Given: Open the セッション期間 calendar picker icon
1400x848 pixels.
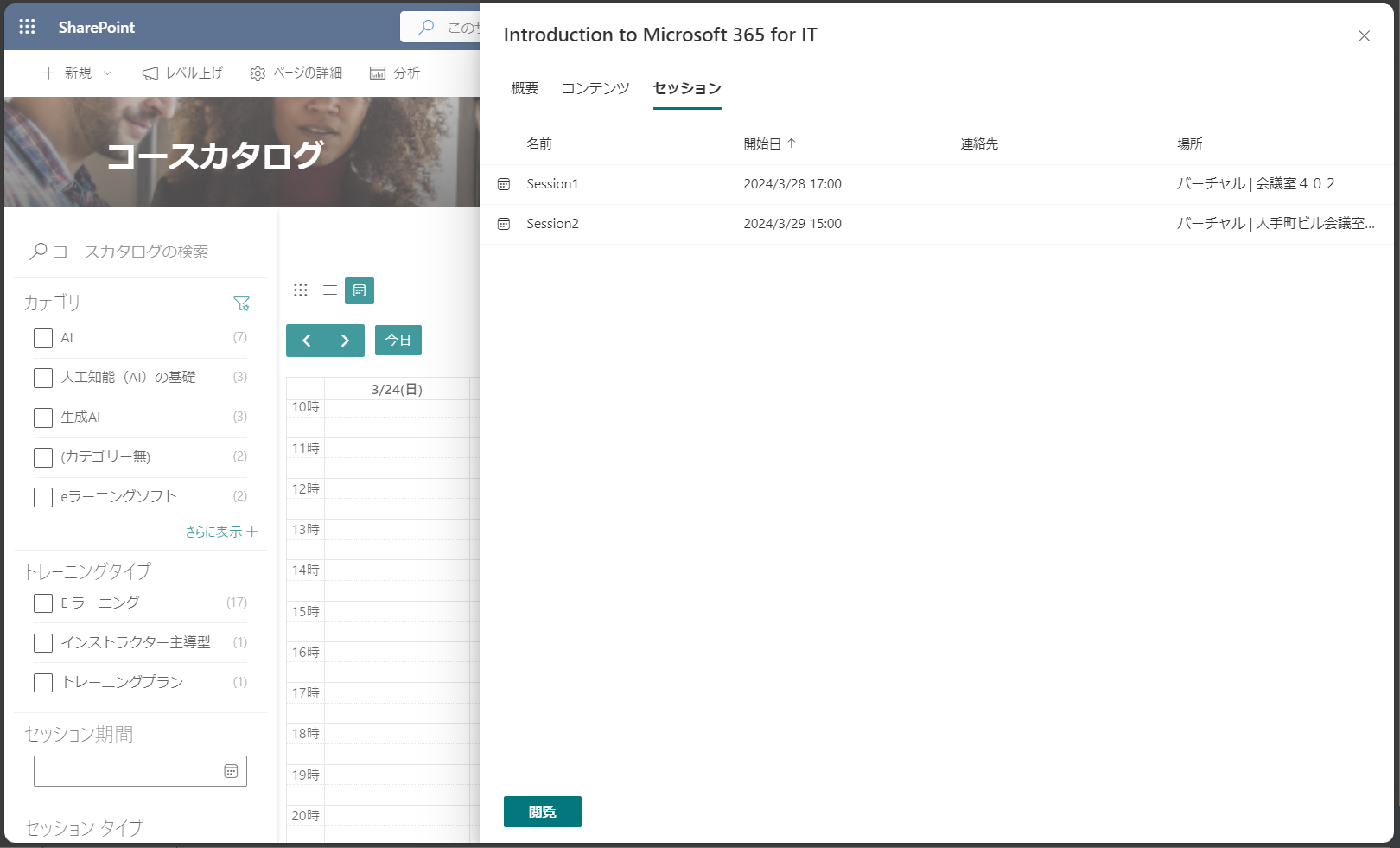Looking at the screenshot, I should (x=231, y=771).
